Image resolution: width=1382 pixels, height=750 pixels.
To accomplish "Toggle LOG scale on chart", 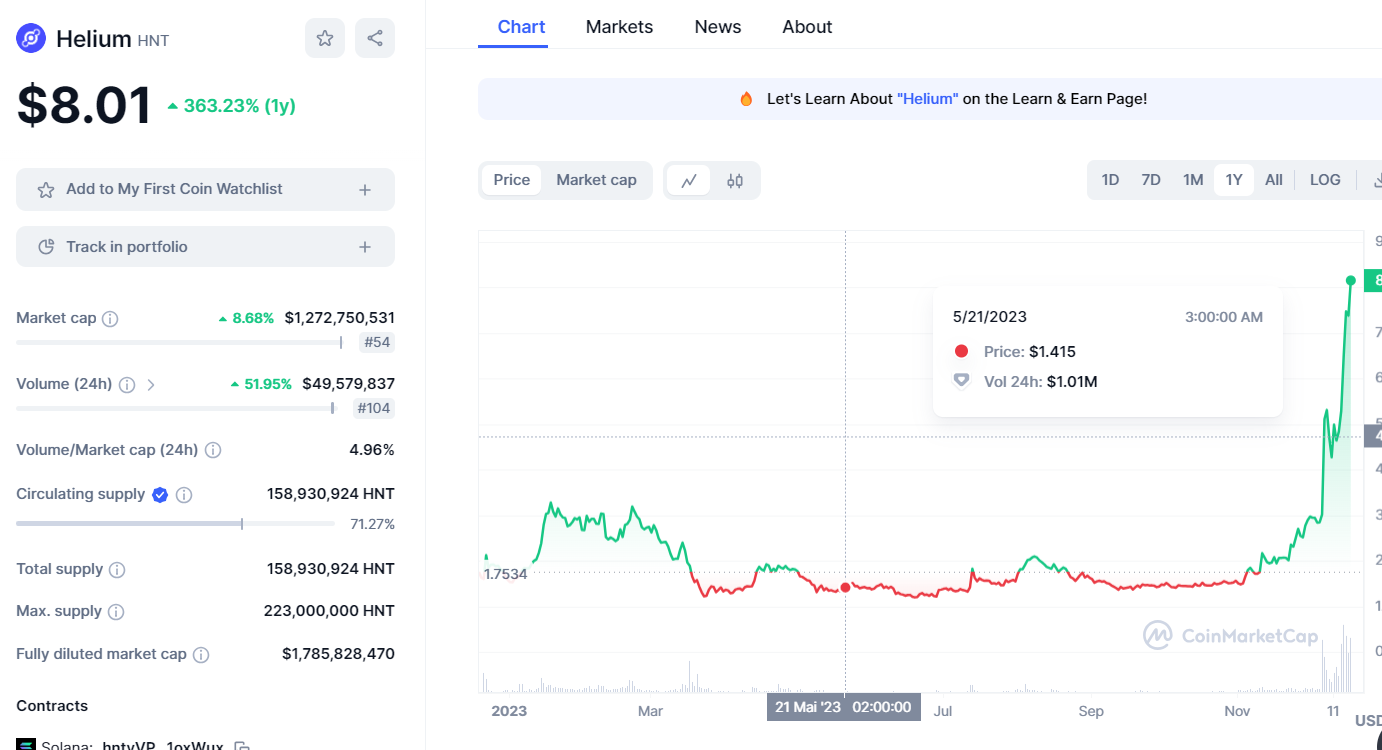I will (x=1325, y=180).
